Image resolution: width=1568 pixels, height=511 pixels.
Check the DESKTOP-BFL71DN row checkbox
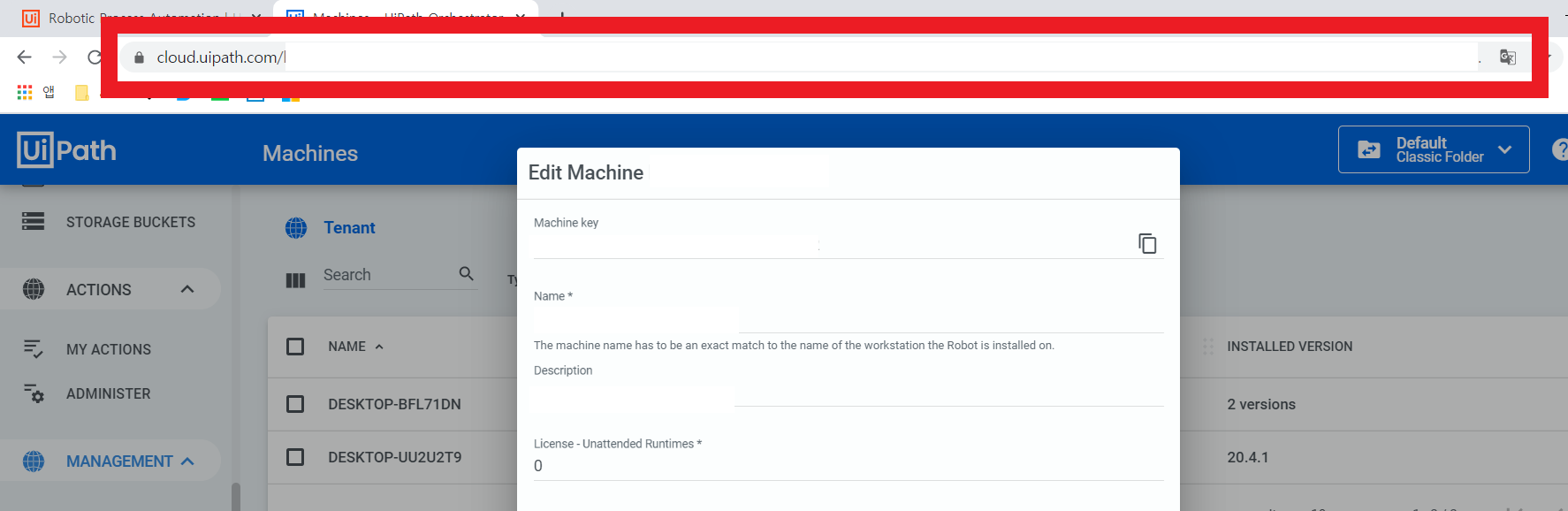point(295,404)
